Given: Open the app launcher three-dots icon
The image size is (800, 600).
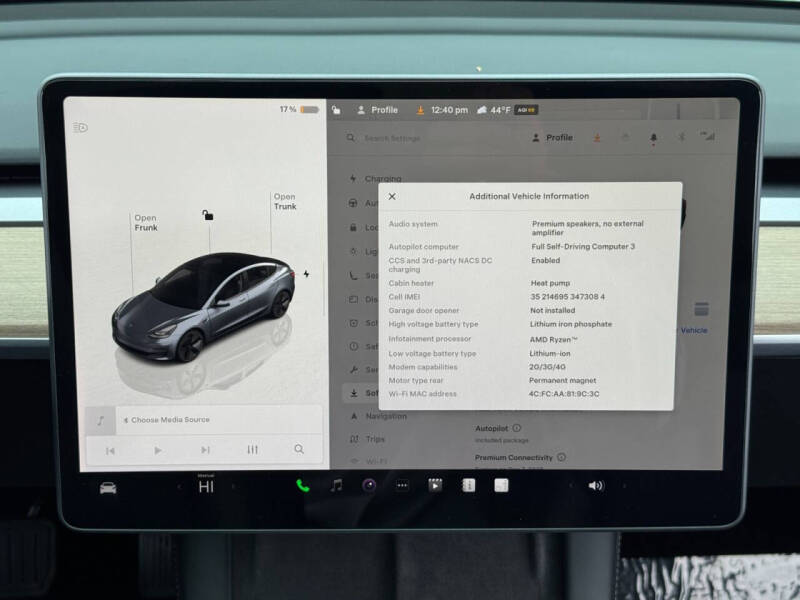Looking at the screenshot, I should (401, 484).
